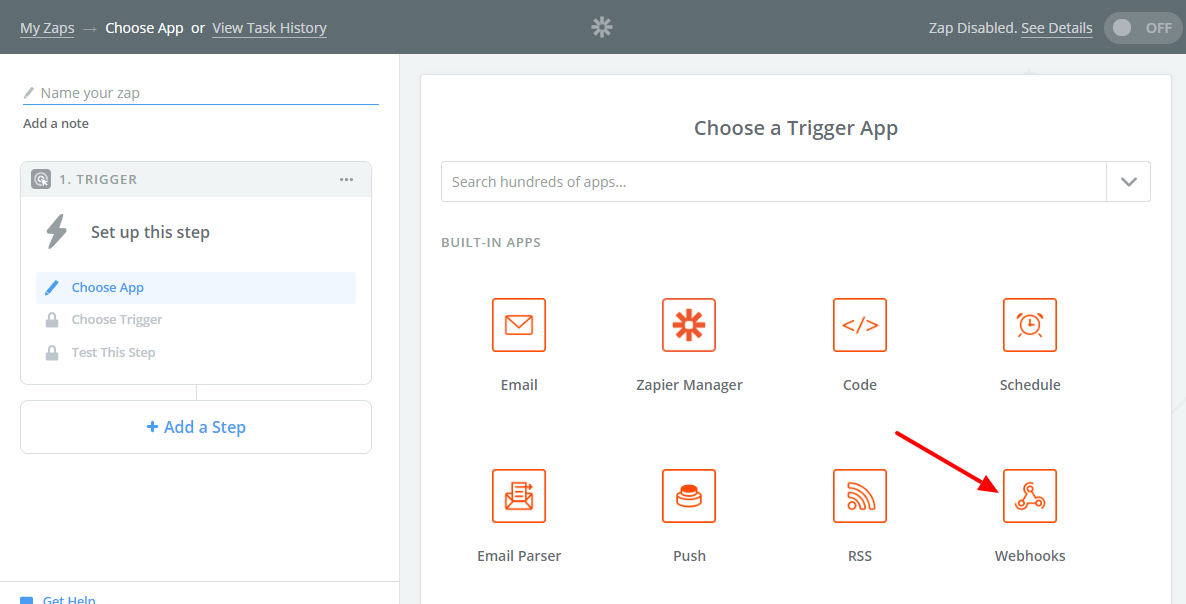This screenshot has height=604, width=1186.
Task: Open the Get Help link
Action: coord(69,599)
